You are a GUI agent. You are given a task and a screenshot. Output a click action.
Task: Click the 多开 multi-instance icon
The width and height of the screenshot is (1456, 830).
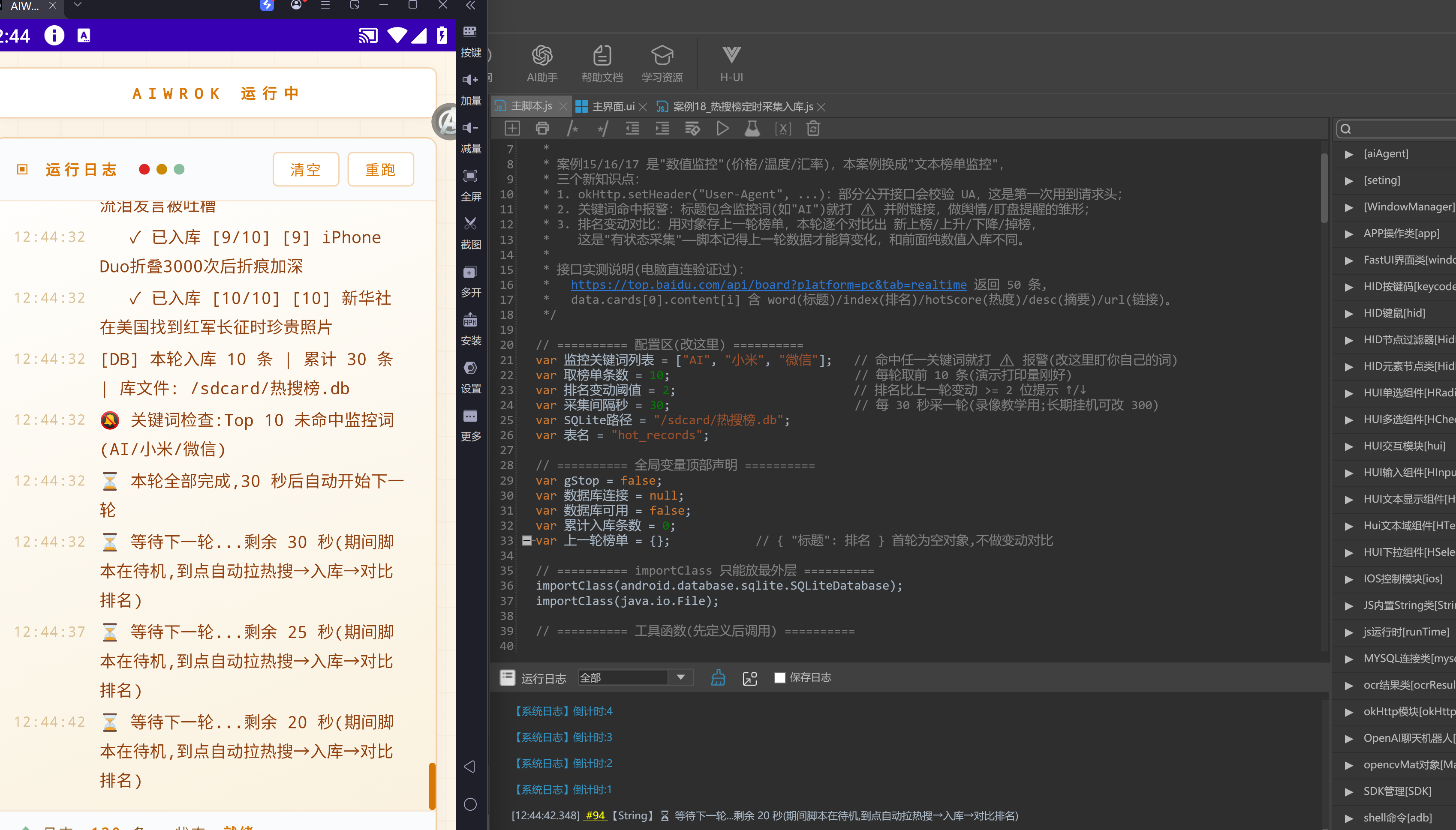470,281
